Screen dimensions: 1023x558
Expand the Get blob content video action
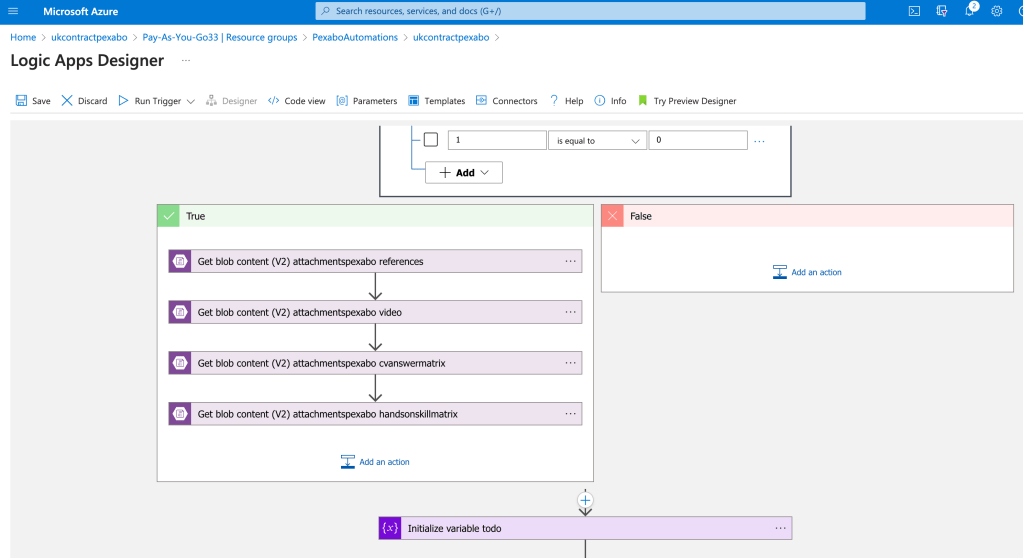click(375, 312)
